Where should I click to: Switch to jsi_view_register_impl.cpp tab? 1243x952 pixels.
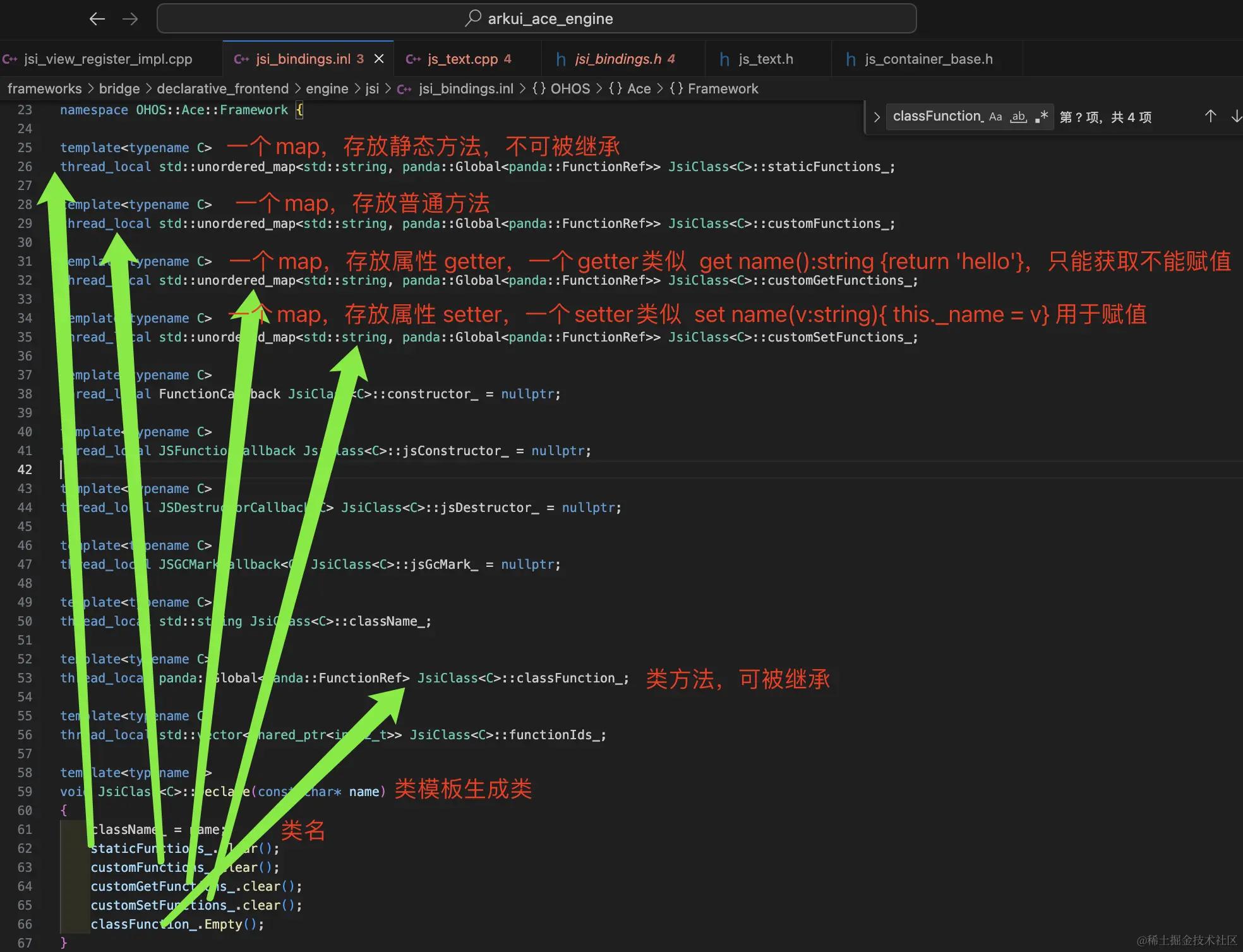point(108,59)
